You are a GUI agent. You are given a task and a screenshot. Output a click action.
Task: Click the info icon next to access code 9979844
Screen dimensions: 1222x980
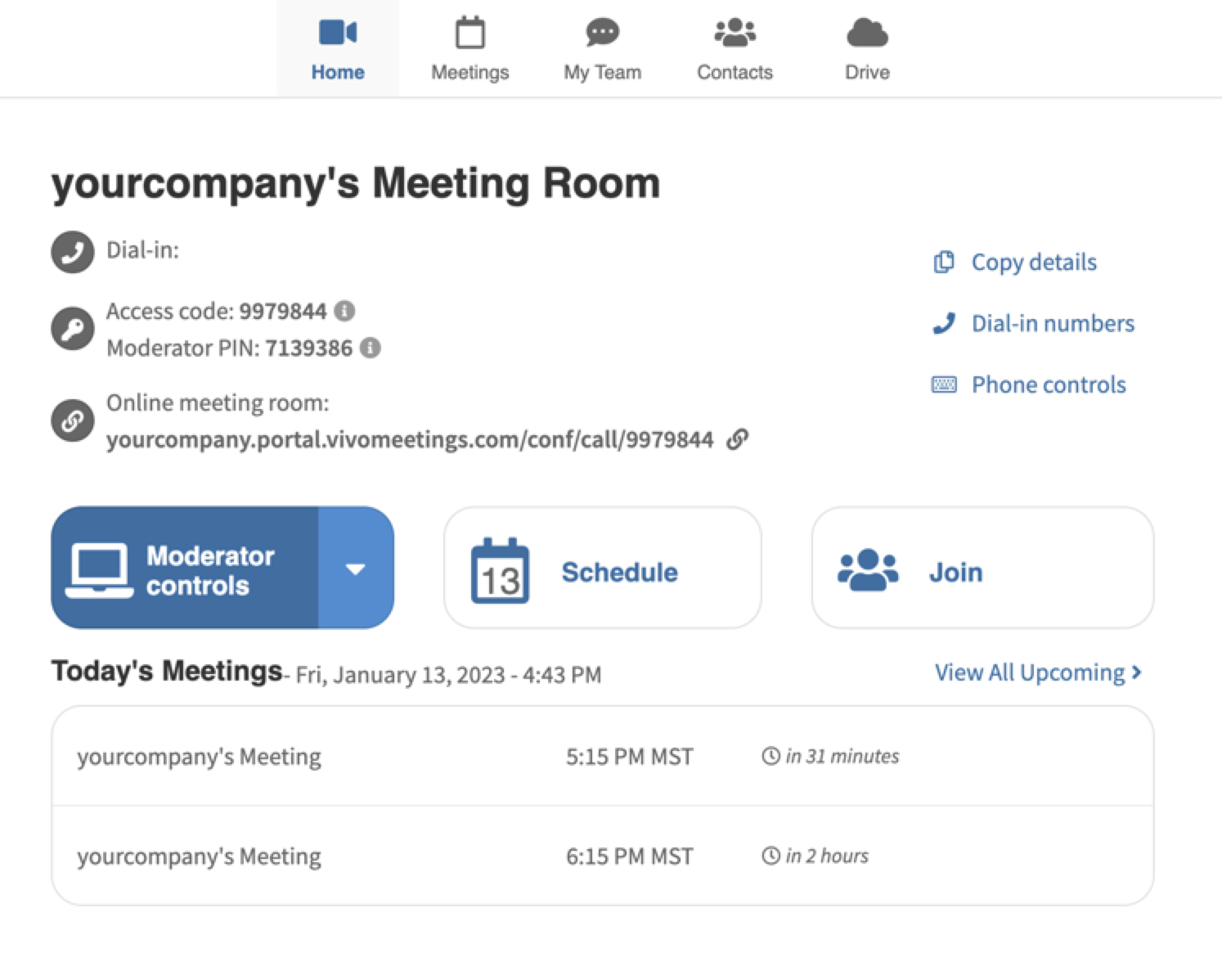(344, 310)
